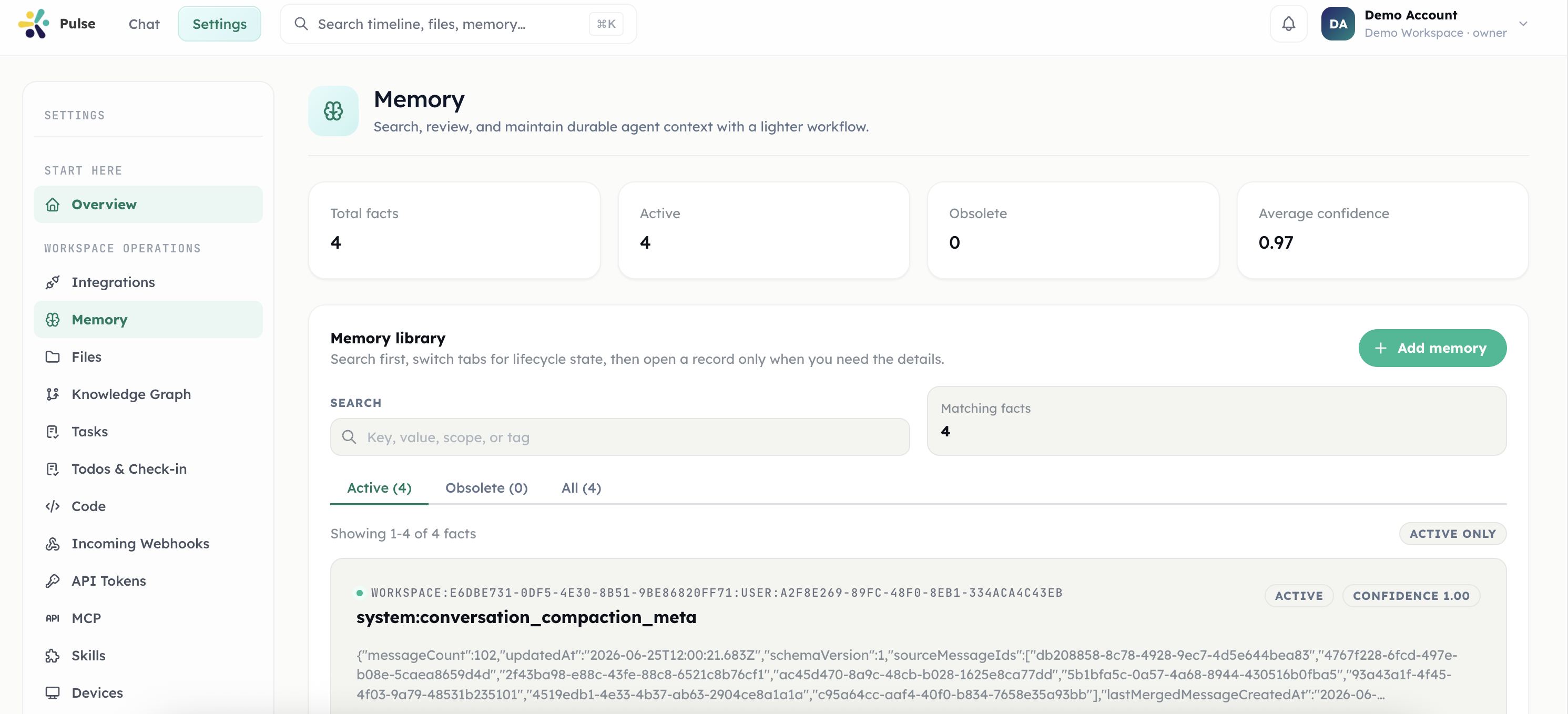Click the Showing 1-4 of 4 facts text

pos(403,534)
